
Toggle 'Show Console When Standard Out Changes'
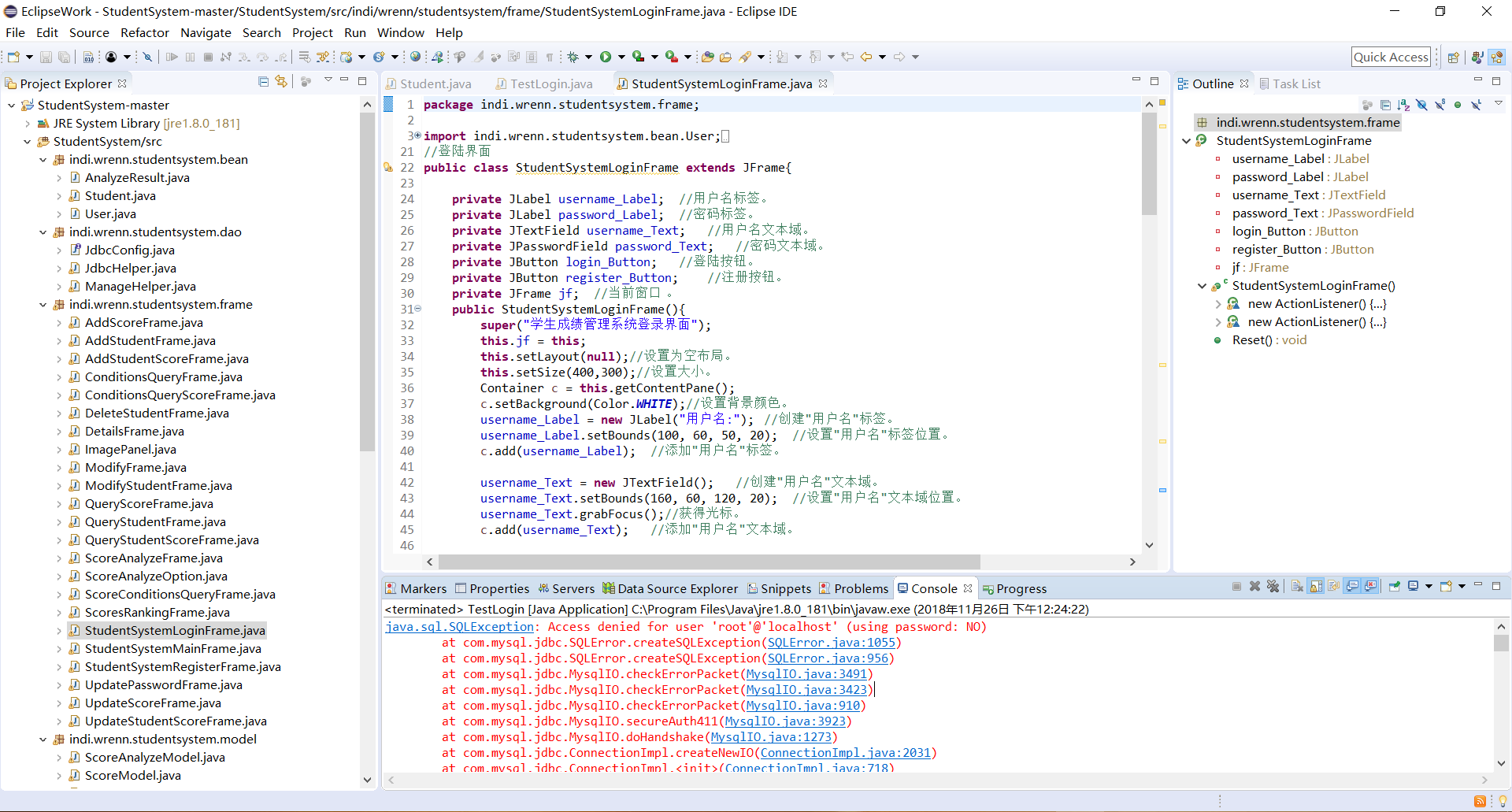coord(1353,587)
